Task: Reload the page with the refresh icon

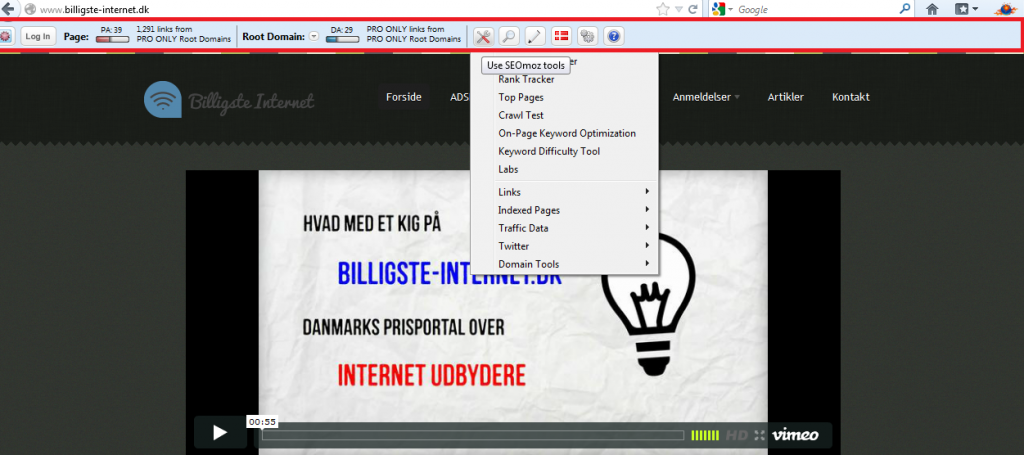Action: click(x=693, y=9)
